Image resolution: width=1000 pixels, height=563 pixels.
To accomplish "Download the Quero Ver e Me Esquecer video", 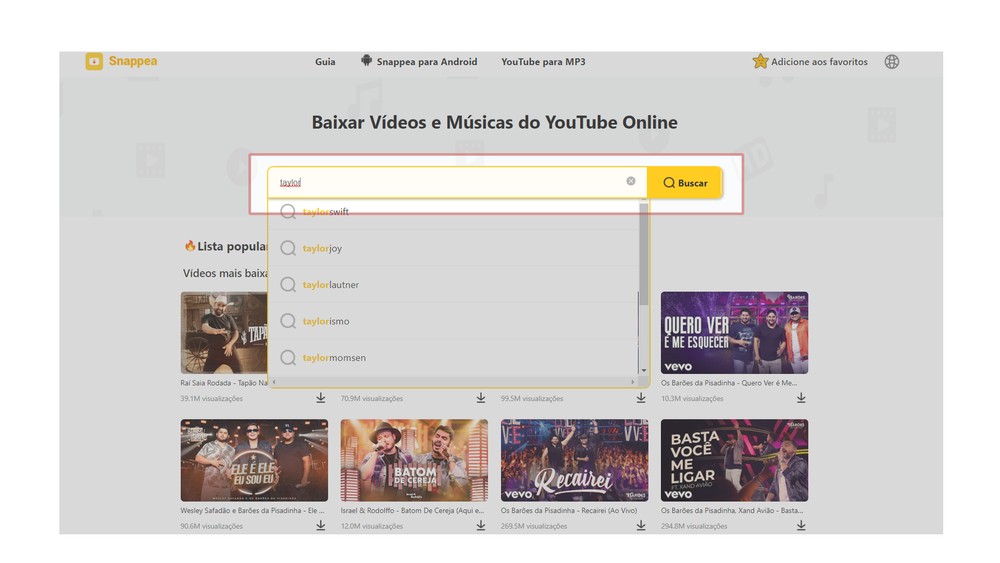I will coord(801,398).
